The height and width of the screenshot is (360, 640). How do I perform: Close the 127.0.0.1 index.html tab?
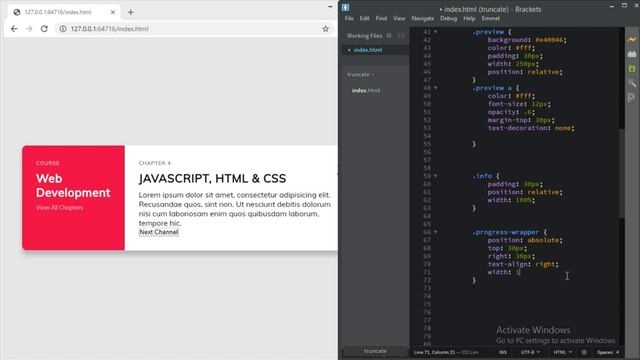tap(113, 12)
